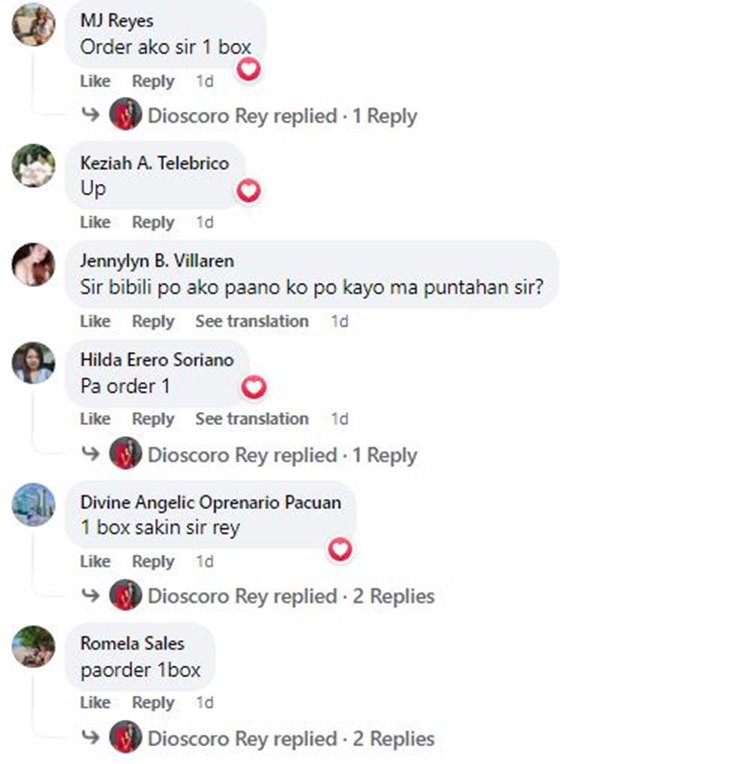Expand 2 Replies under Romela Sales' comment
Image resolution: width=750 pixels, height=764 pixels.
pyautogui.click(x=291, y=738)
